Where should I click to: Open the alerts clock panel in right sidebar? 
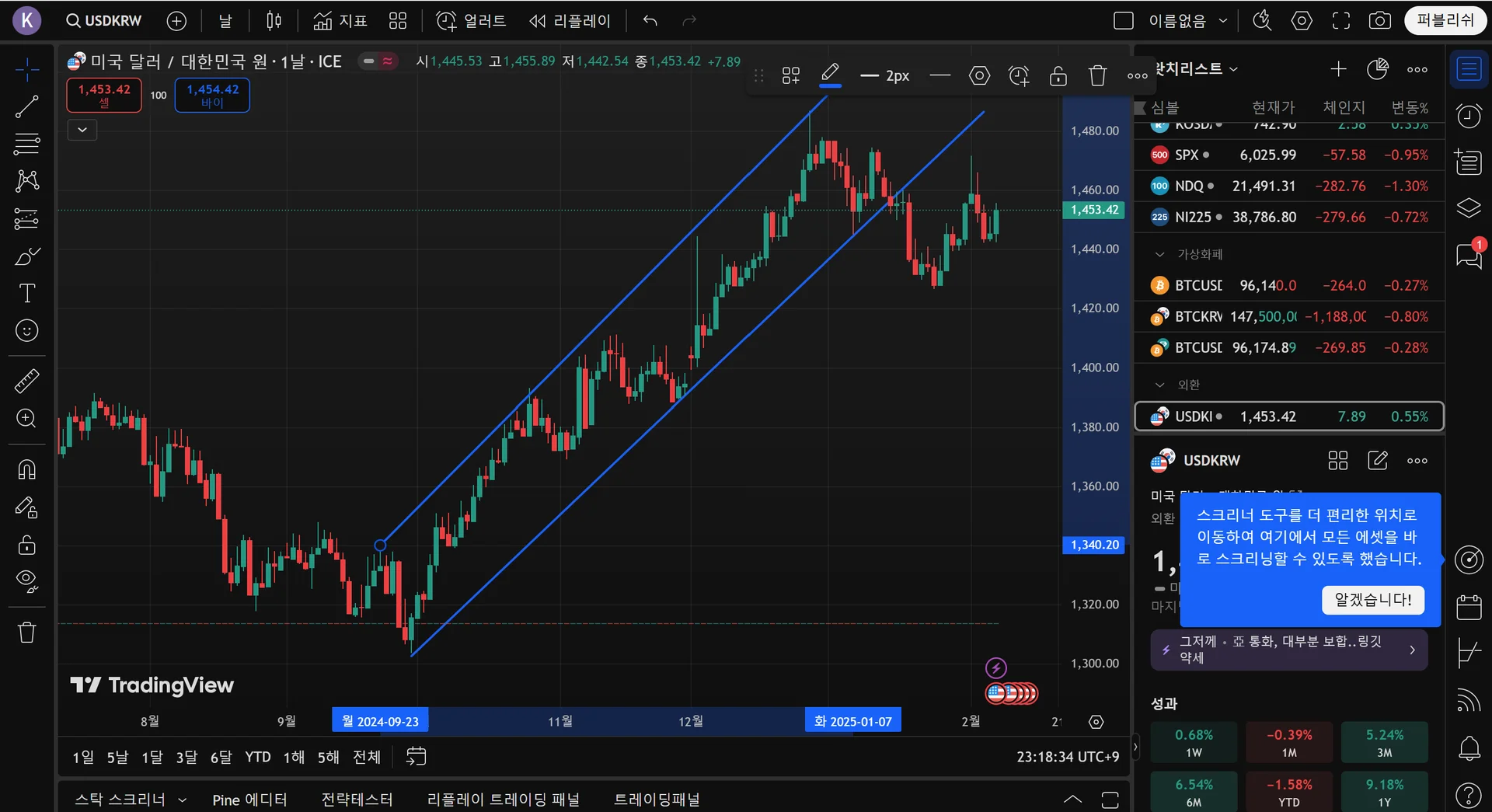coord(1469,116)
